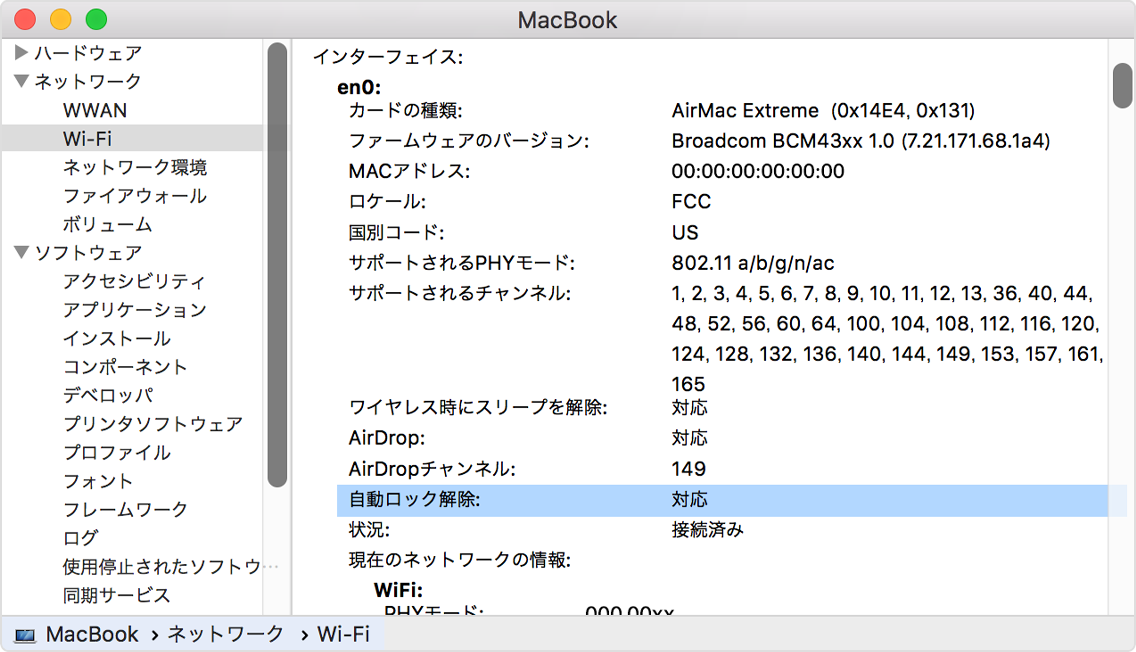Click the 802.11 a/b/g/n/ac value
Screen dimensions: 1136x652
[753, 263]
